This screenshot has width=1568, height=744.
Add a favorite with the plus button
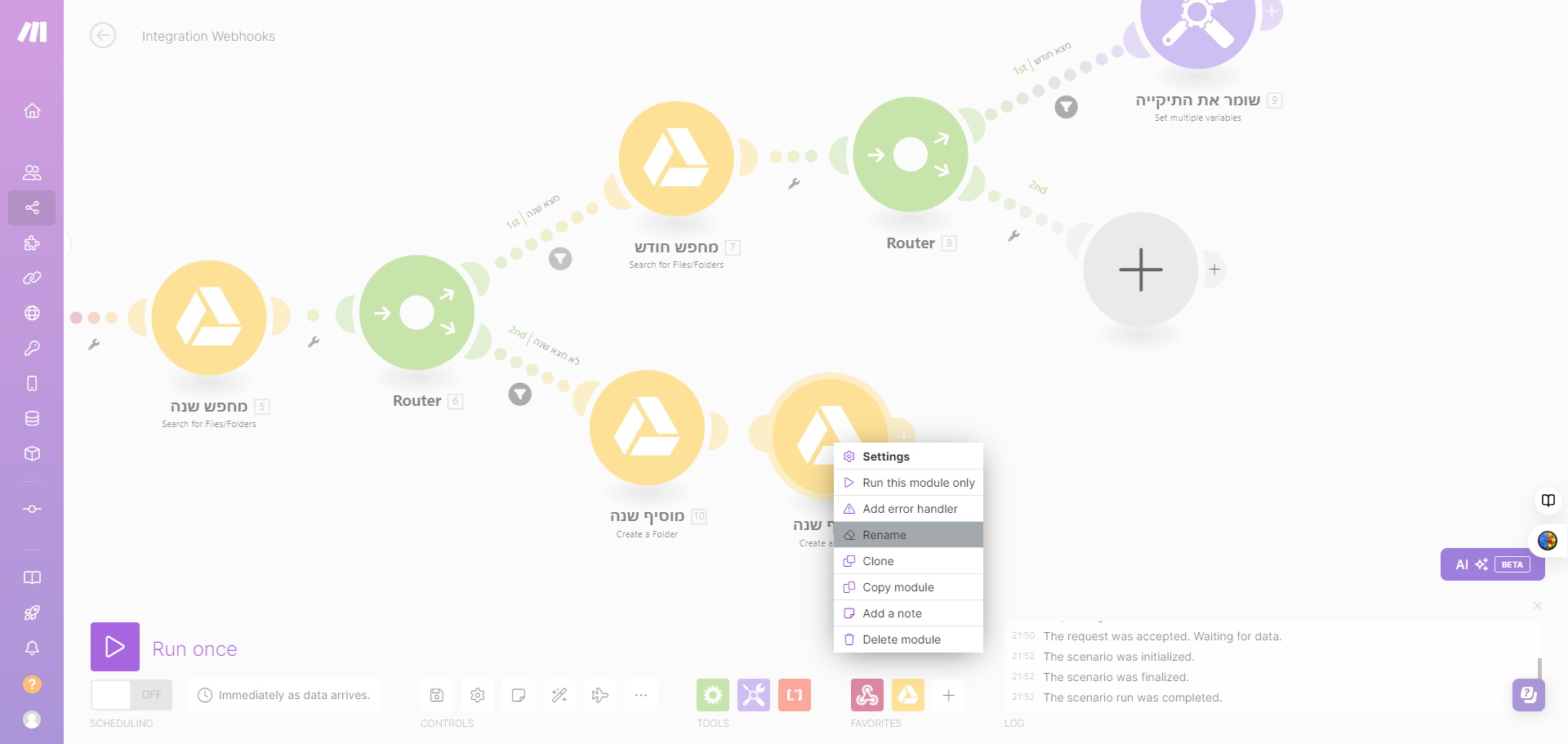point(949,695)
